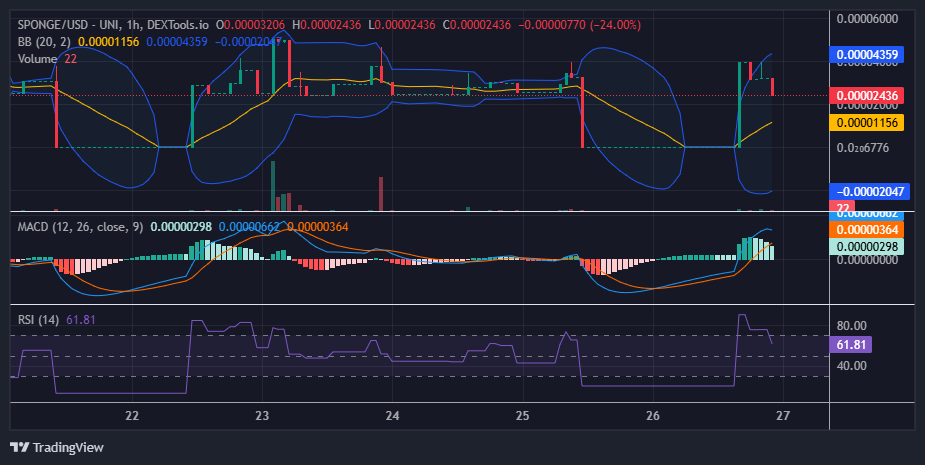Click the blue lower band tag -0.00002047
Screen dimensions: 925x465
coord(870,191)
